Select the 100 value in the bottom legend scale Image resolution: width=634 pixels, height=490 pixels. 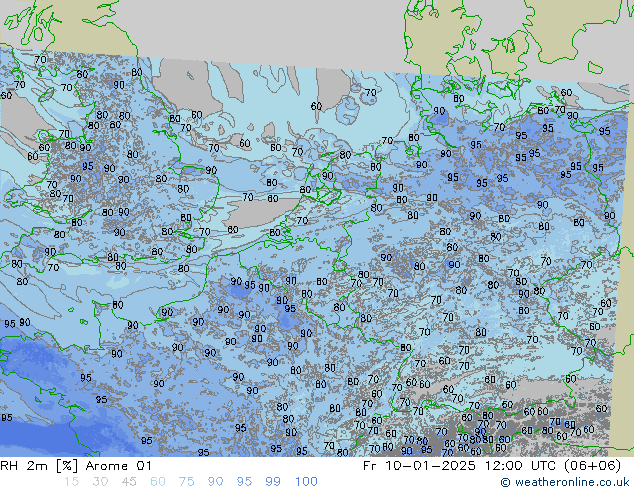(x=306, y=482)
